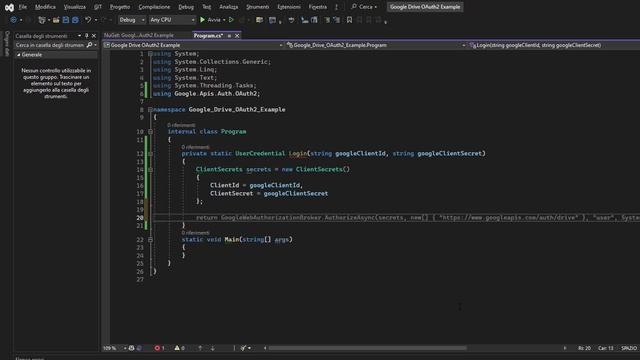Open the Compilazione menu
This screenshot has height=360, width=640.
pyautogui.click(x=154, y=7)
